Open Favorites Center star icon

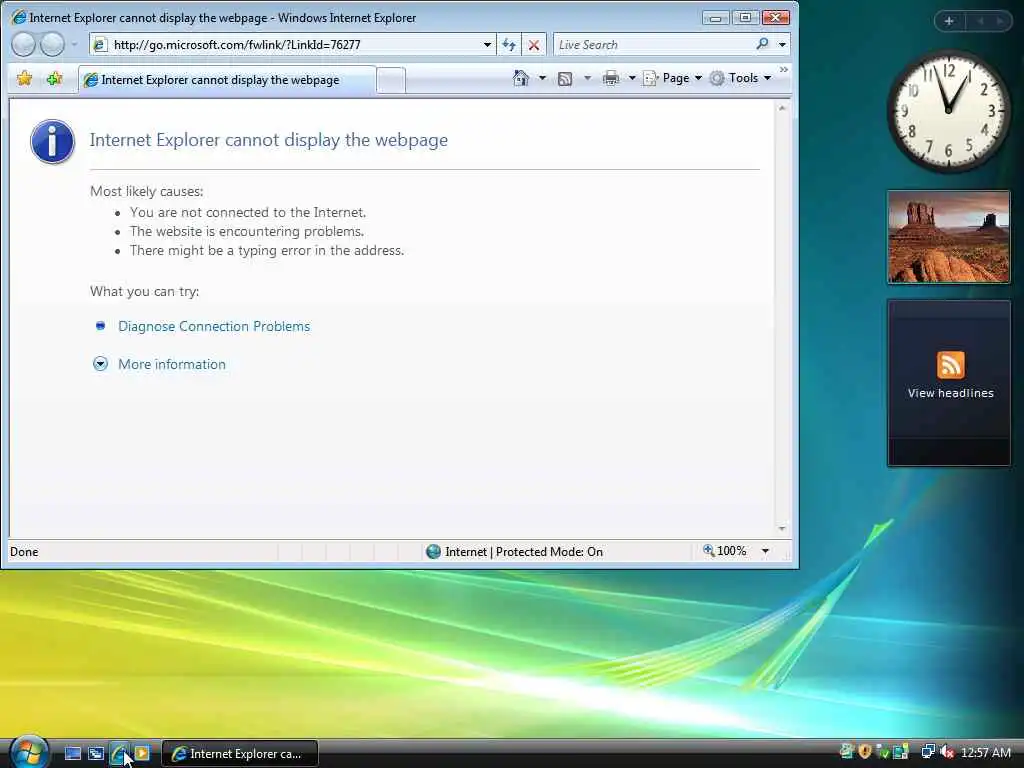click(x=25, y=79)
